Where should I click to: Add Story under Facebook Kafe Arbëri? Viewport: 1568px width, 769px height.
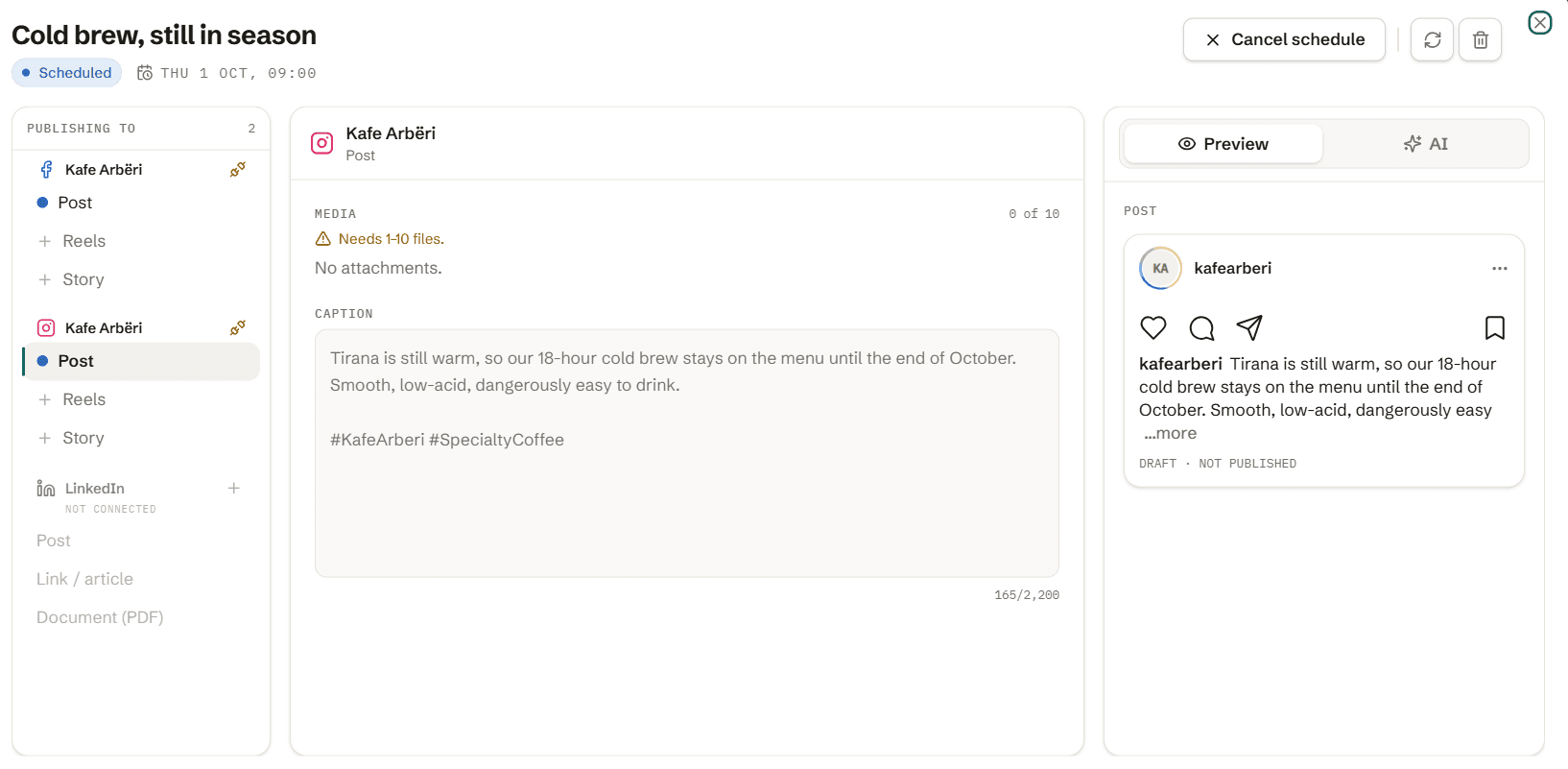coord(140,279)
